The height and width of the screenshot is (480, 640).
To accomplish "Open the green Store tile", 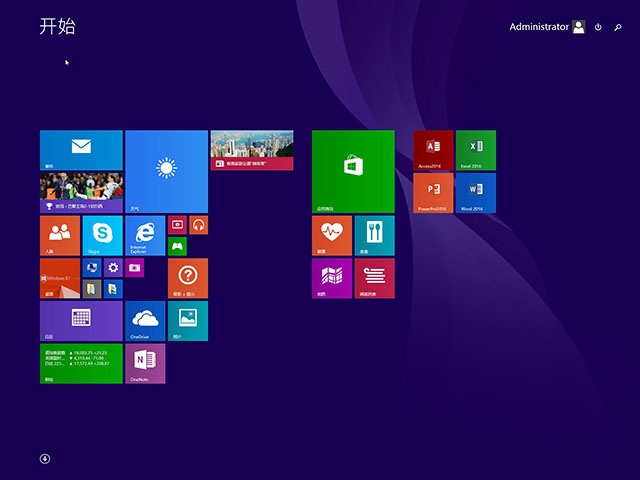I will pos(353,171).
